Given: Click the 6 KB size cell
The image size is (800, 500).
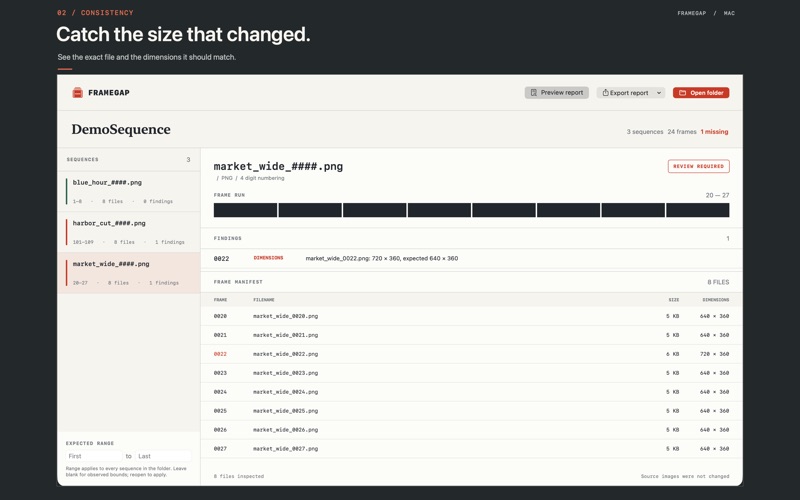Looking at the screenshot, I should [x=672, y=354].
